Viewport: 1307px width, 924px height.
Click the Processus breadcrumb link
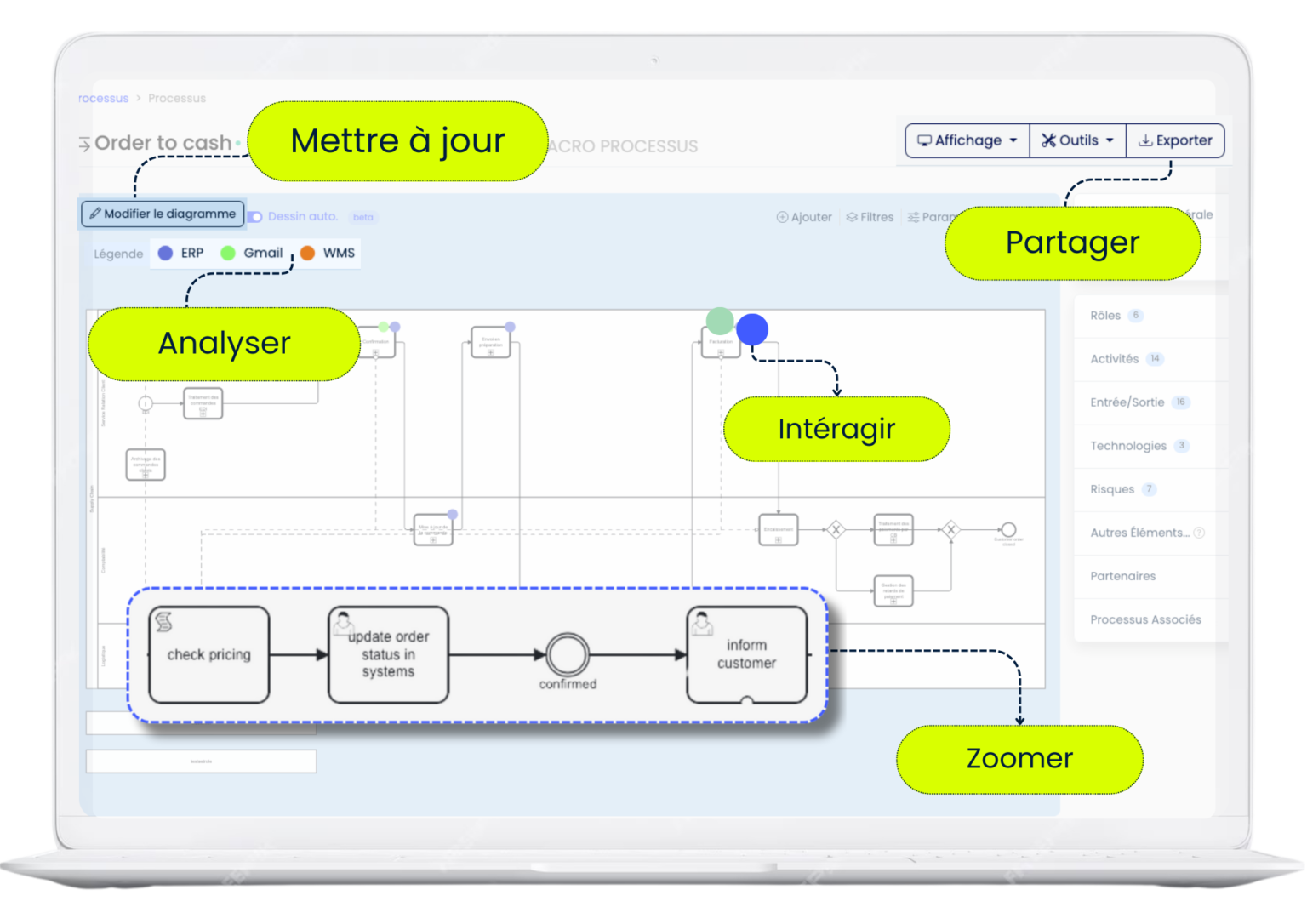click(177, 98)
